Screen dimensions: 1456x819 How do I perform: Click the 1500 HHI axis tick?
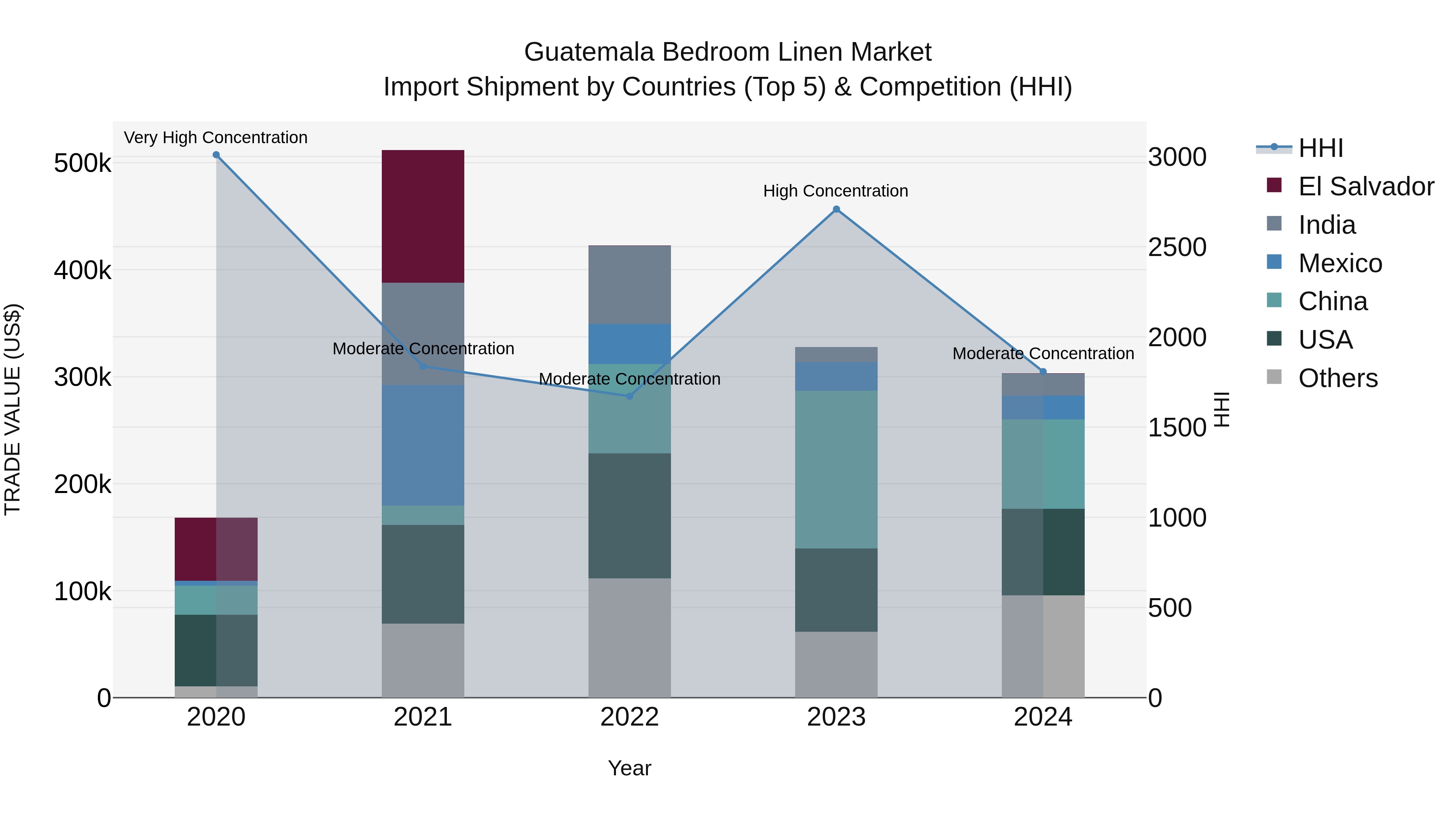[x=1177, y=427]
